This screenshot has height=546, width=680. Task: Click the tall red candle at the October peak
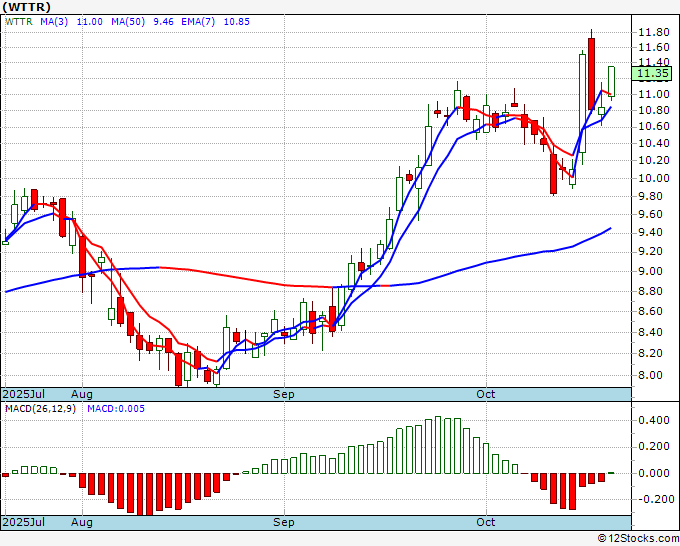click(592, 70)
